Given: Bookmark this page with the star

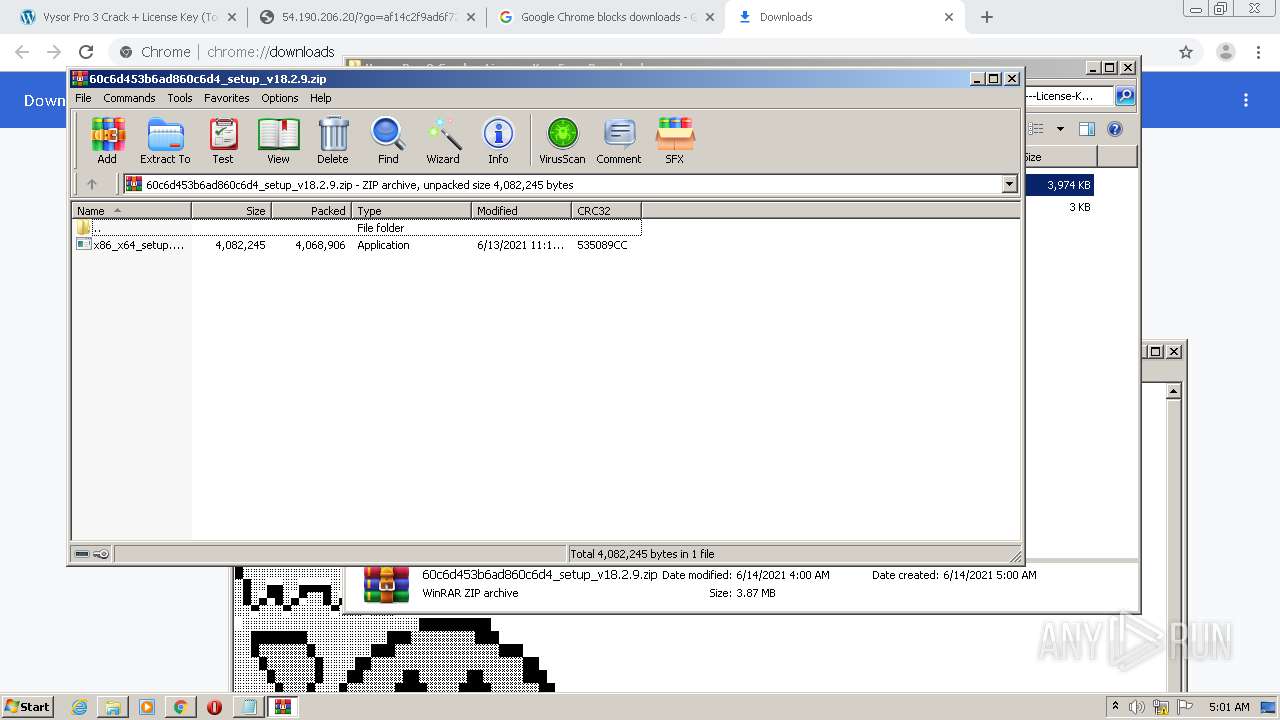Looking at the screenshot, I should click(1186, 52).
